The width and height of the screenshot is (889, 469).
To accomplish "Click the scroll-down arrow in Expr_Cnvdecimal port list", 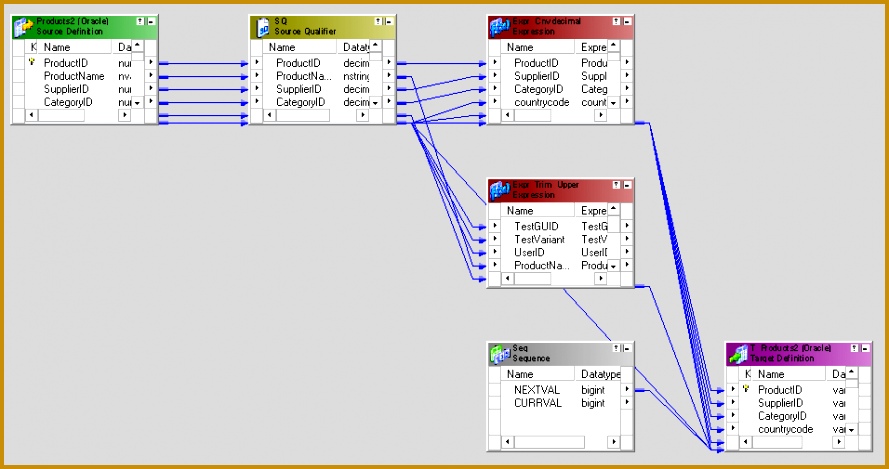I will [x=613, y=103].
